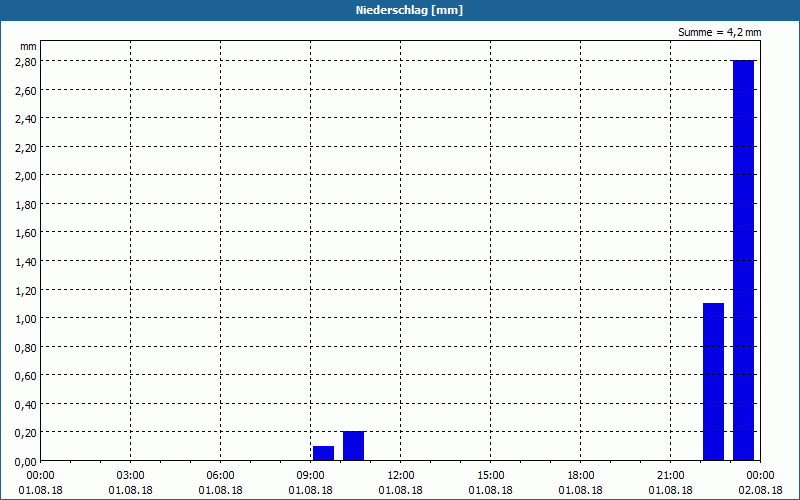Viewport: 800px width, 500px height.
Task: Click the 0,80 y-axis label
Action: coord(28,347)
